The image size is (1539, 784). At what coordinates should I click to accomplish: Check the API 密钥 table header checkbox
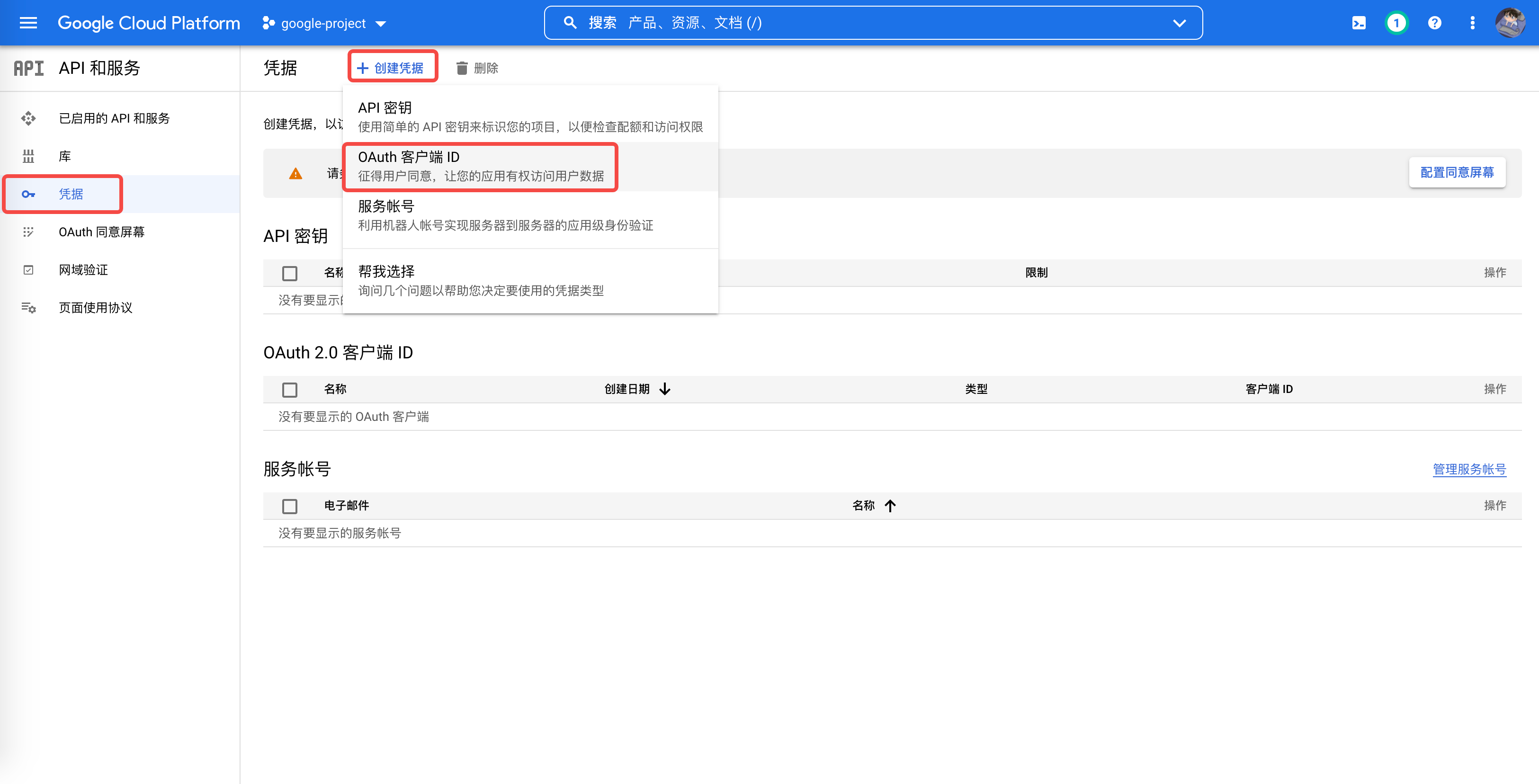(x=290, y=273)
